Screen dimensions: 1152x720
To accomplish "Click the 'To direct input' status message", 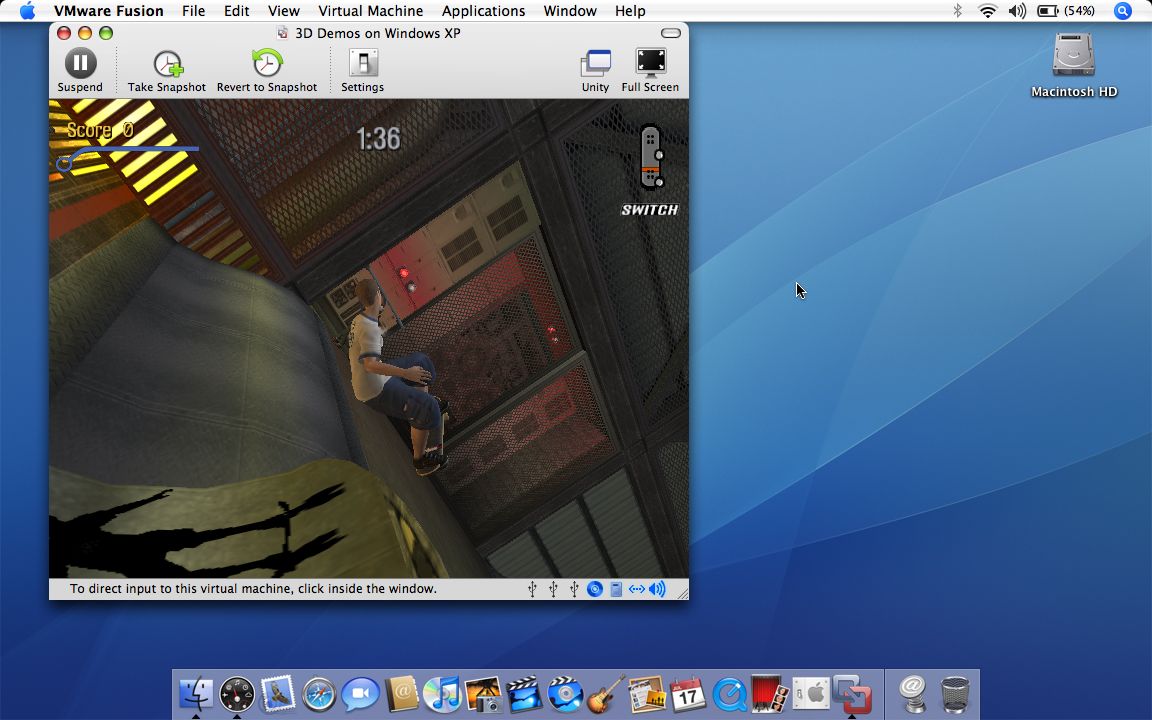I will pos(253,588).
